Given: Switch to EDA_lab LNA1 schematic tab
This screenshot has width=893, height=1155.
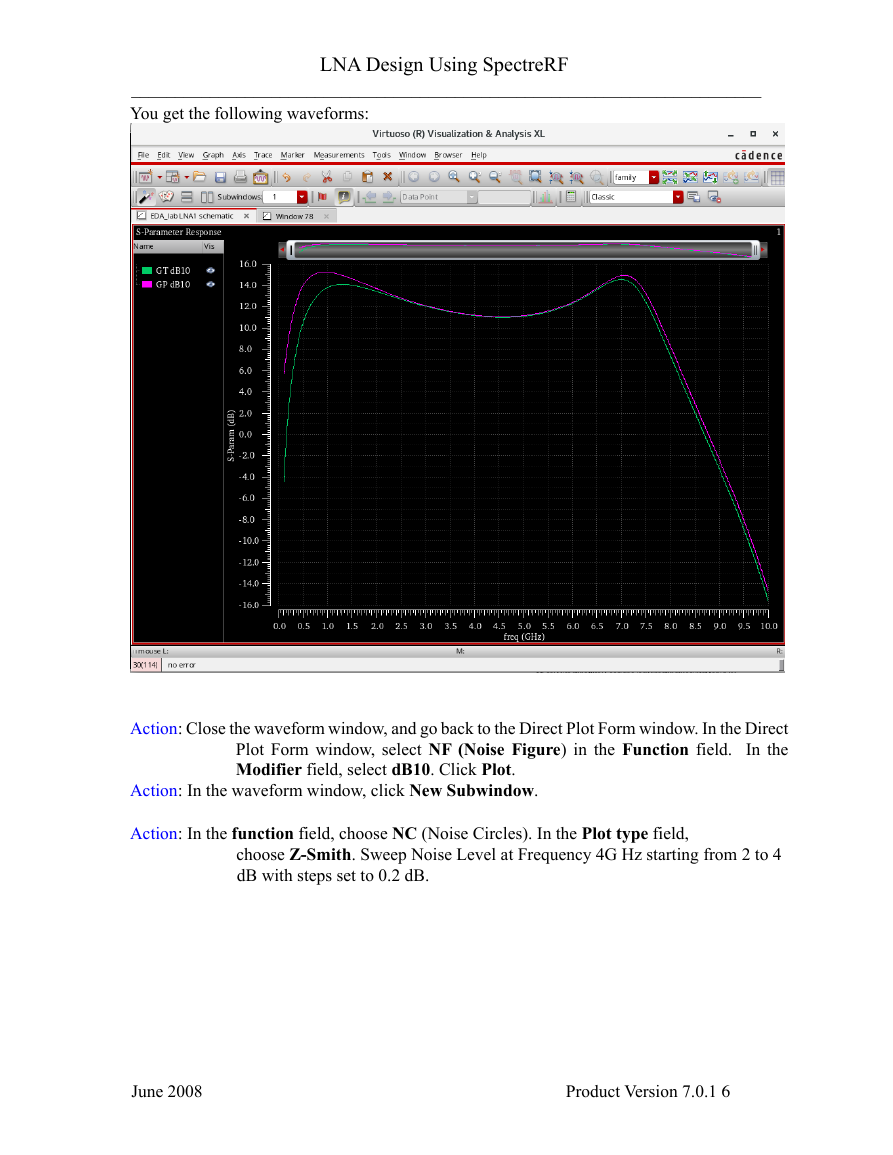Looking at the screenshot, I should coord(192,216).
